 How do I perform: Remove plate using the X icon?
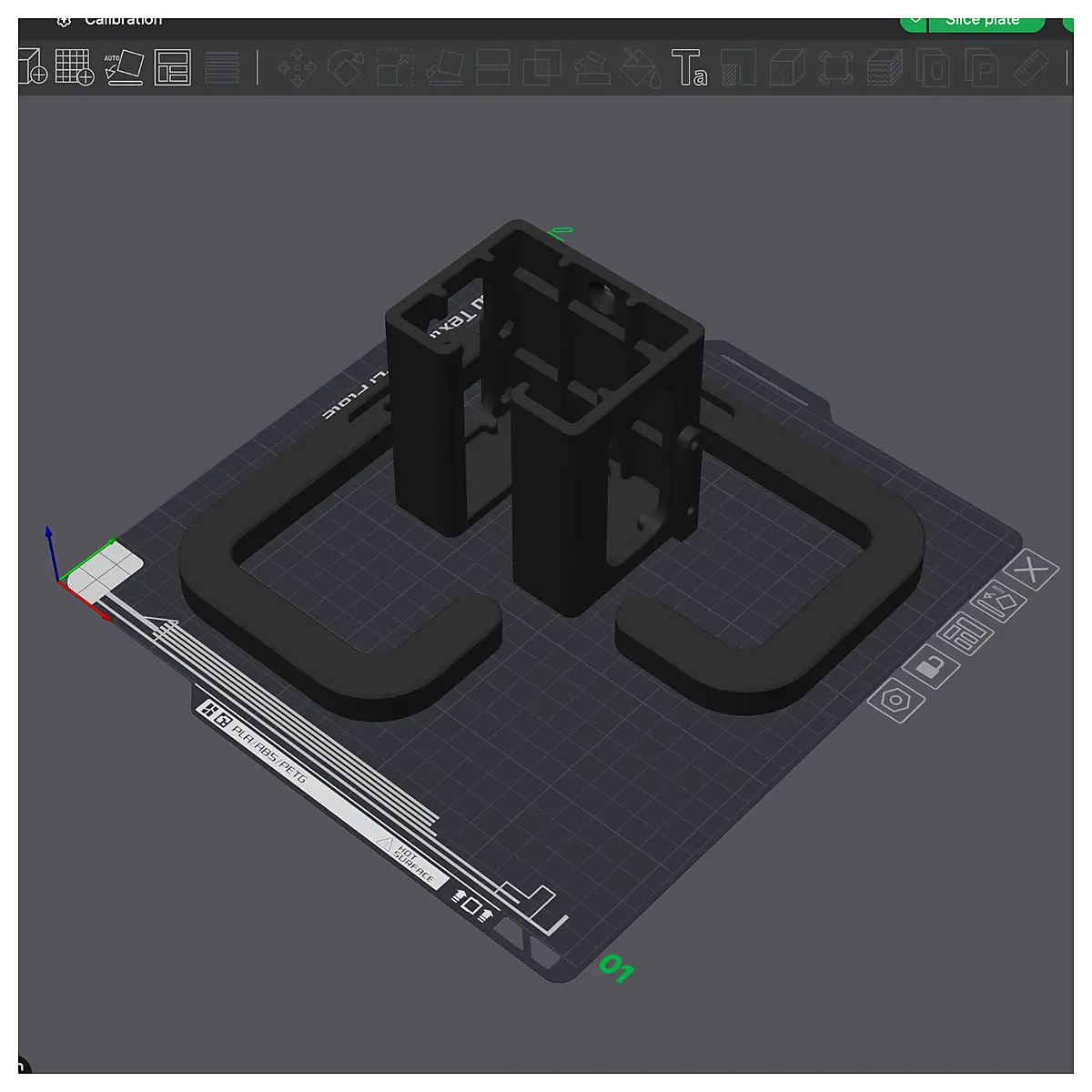(1031, 571)
